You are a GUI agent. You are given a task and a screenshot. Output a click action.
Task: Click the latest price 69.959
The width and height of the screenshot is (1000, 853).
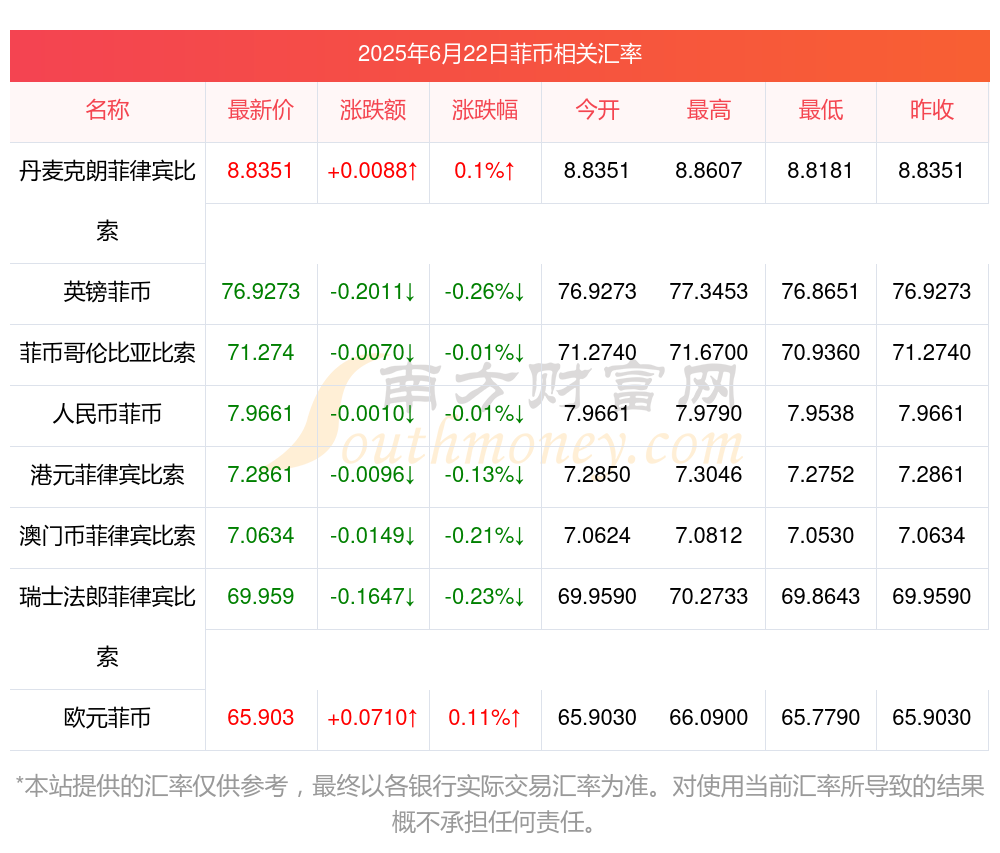[260, 596]
